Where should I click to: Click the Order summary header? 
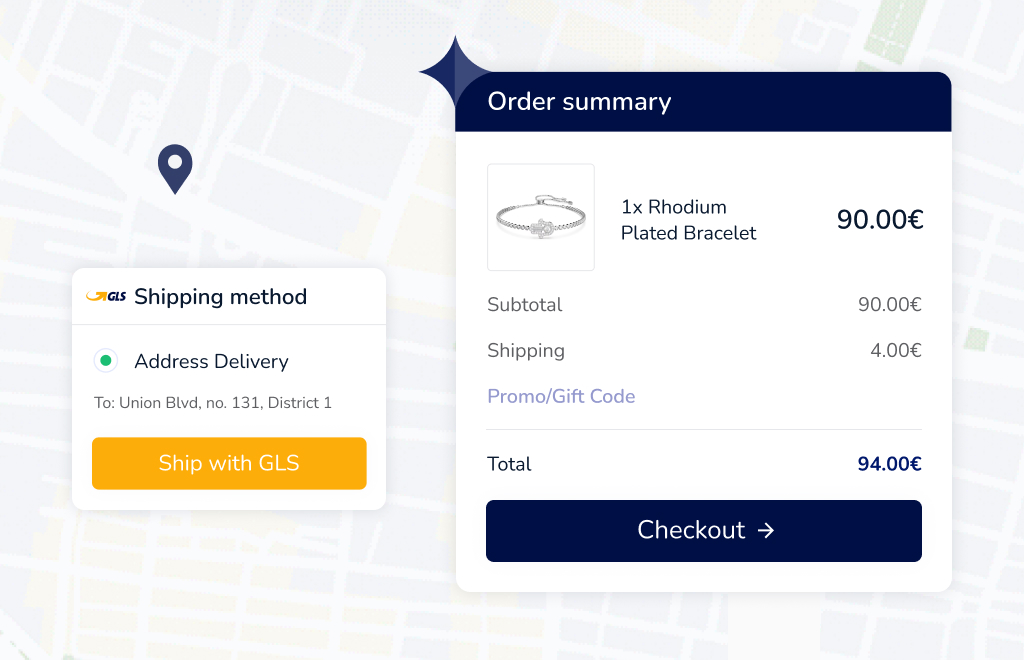click(579, 102)
